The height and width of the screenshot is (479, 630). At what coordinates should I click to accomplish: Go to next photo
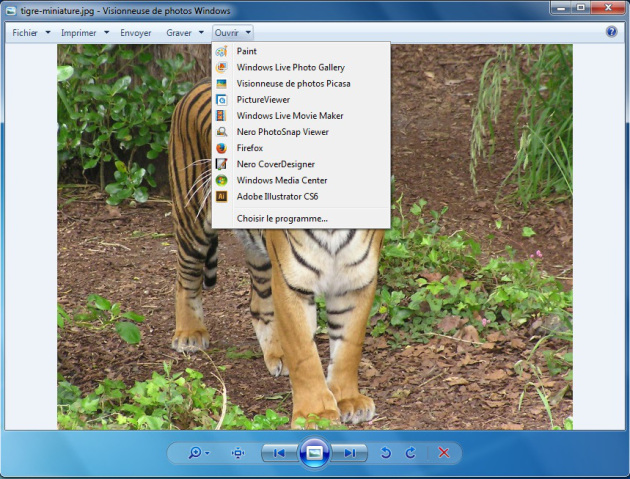350,453
